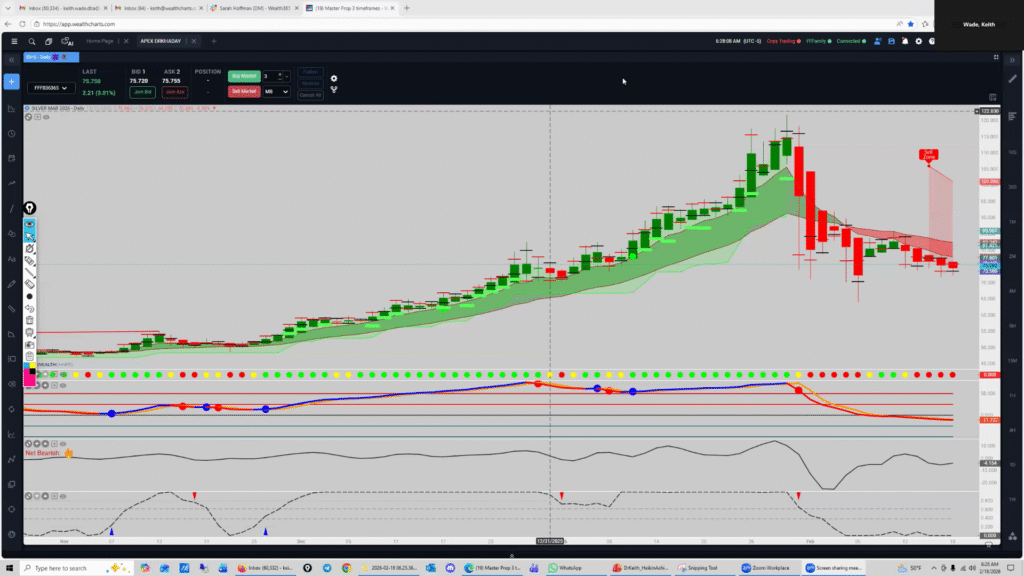
Task: Open the MS order type dropdown
Action: (276, 91)
